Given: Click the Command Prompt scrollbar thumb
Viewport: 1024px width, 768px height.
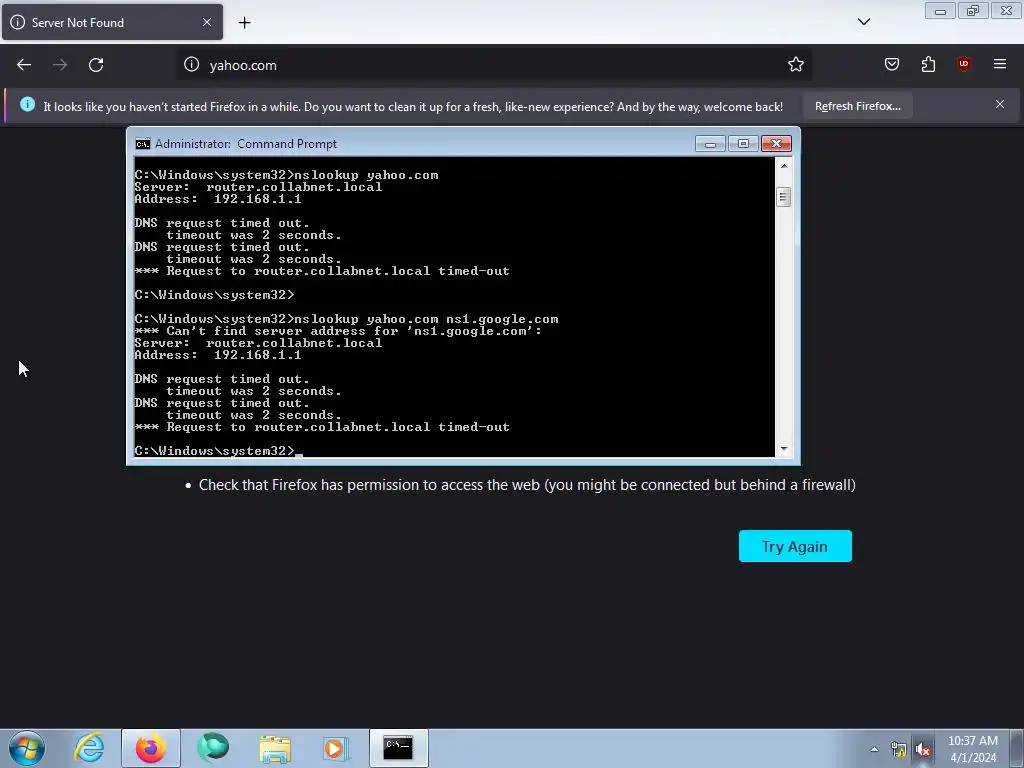Looking at the screenshot, I should pyautogui.click(x=784, y=197).
